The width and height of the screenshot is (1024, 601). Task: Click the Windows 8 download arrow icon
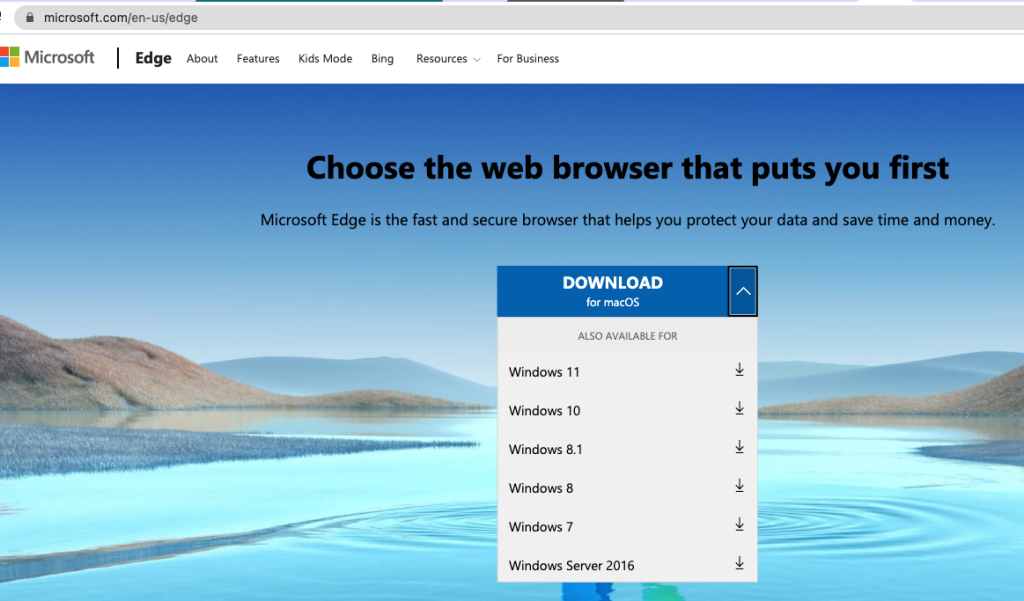point(740,486)
